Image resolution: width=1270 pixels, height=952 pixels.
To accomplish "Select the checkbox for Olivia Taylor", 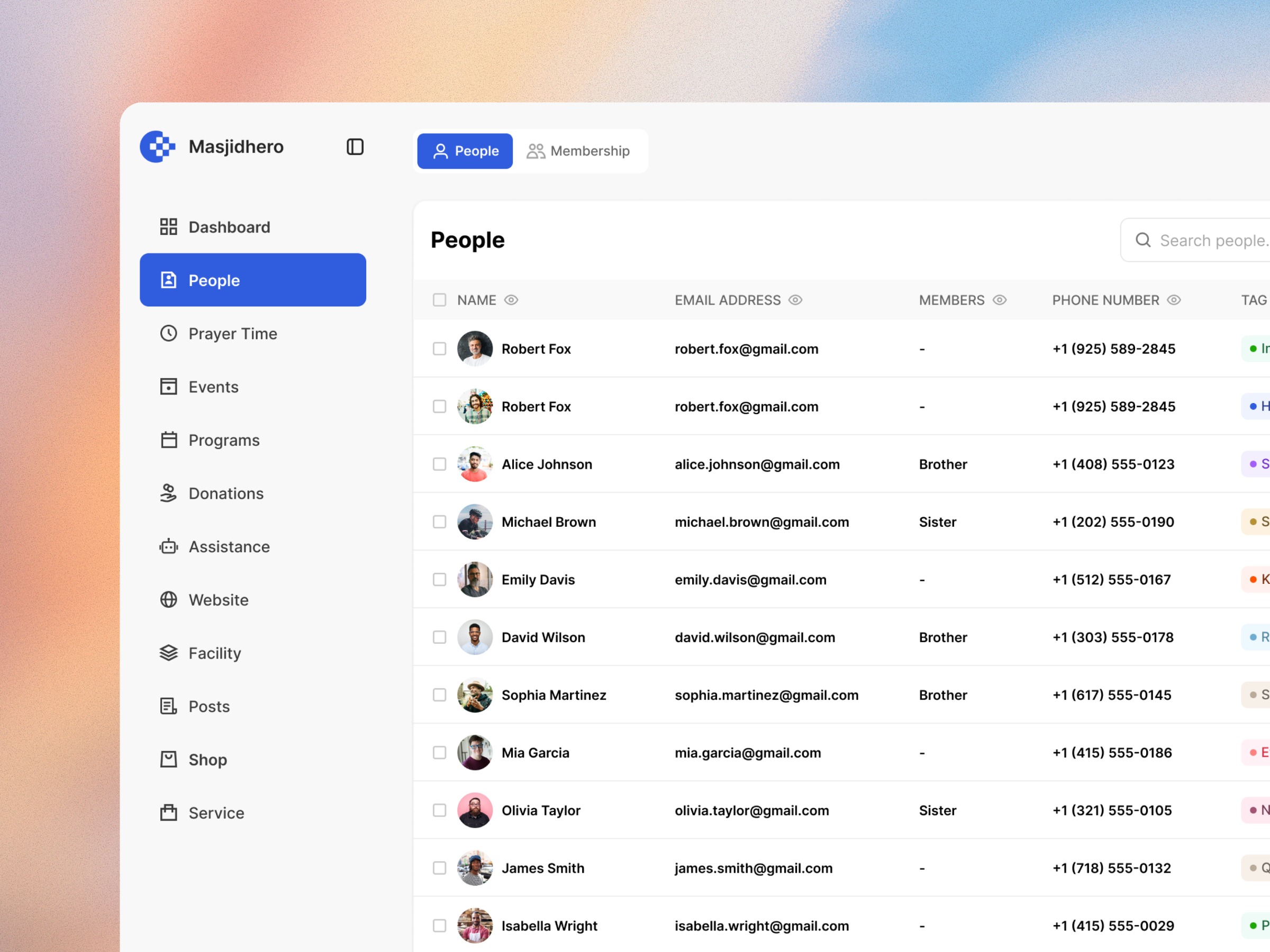I will pos(439,810).
